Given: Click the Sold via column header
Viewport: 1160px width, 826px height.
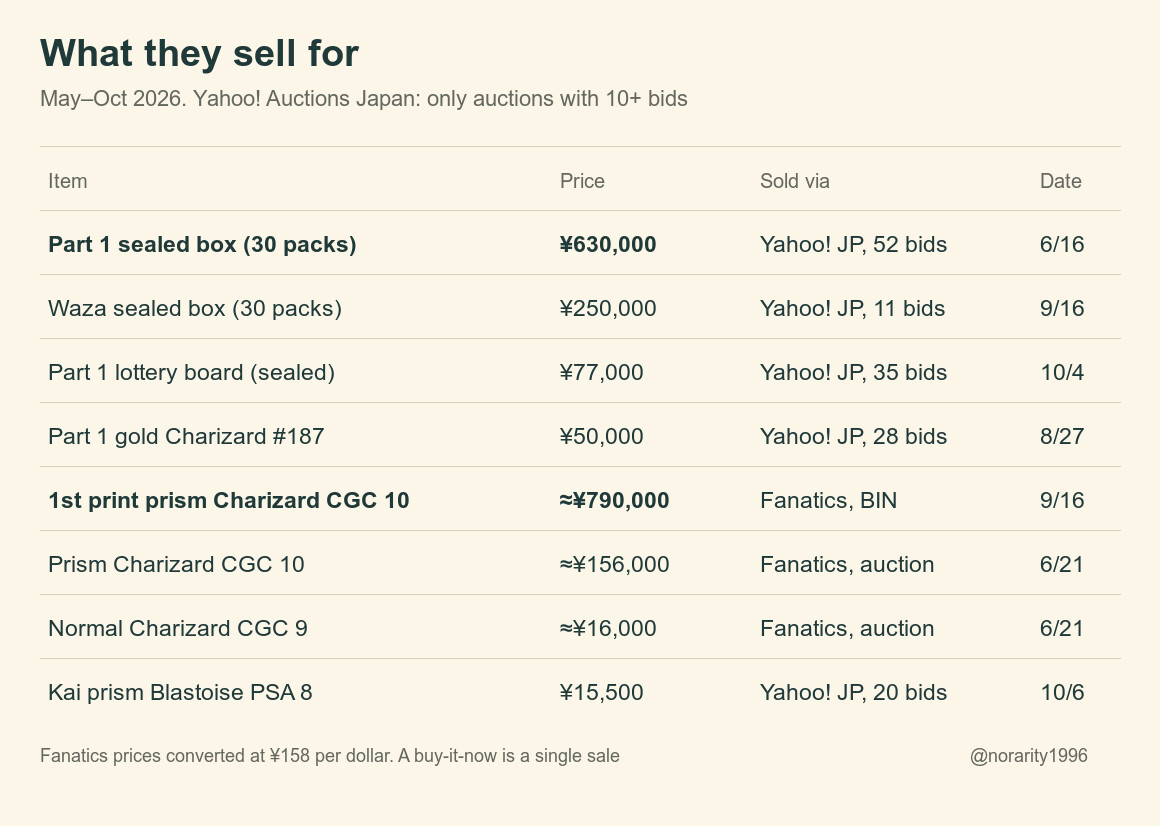Looking at the screenshot, I should 795,181.
